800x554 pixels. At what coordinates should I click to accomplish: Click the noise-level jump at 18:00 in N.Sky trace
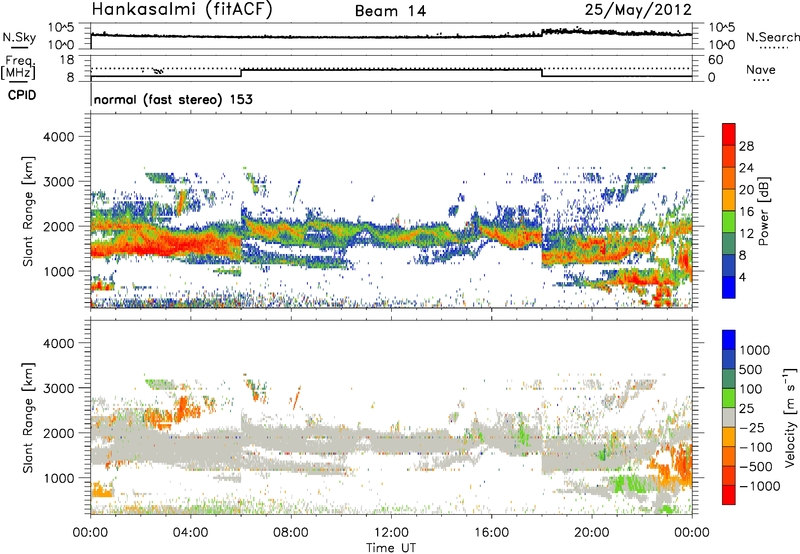tap(542, 33)
